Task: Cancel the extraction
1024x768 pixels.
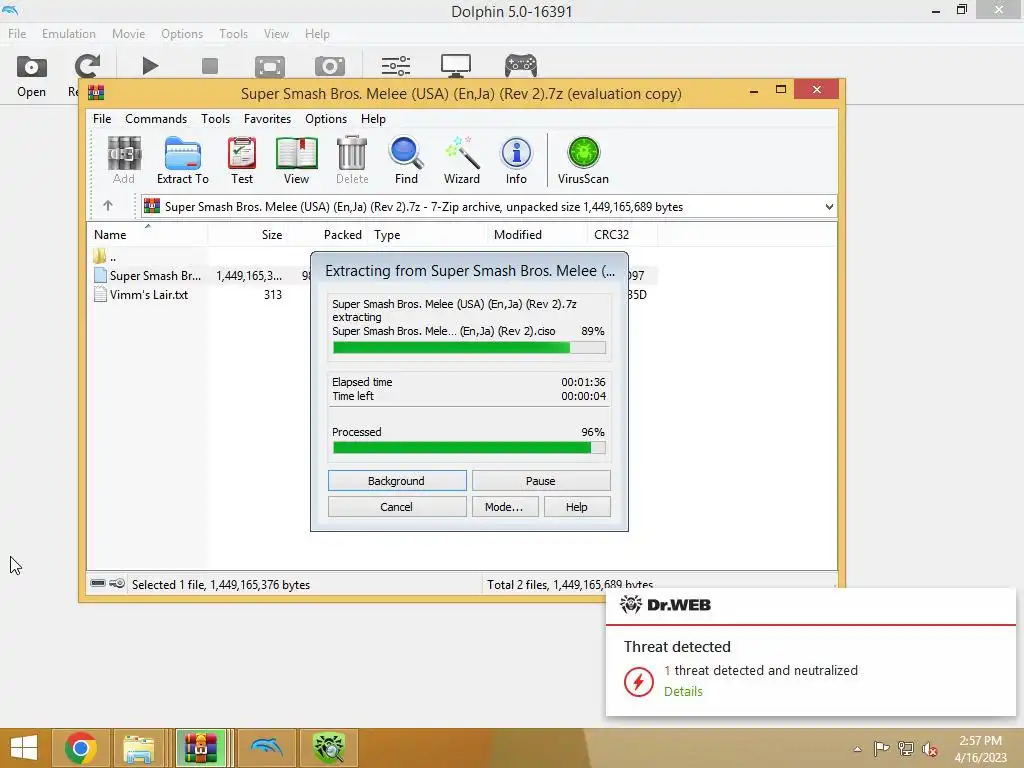Action: (396, 507)
